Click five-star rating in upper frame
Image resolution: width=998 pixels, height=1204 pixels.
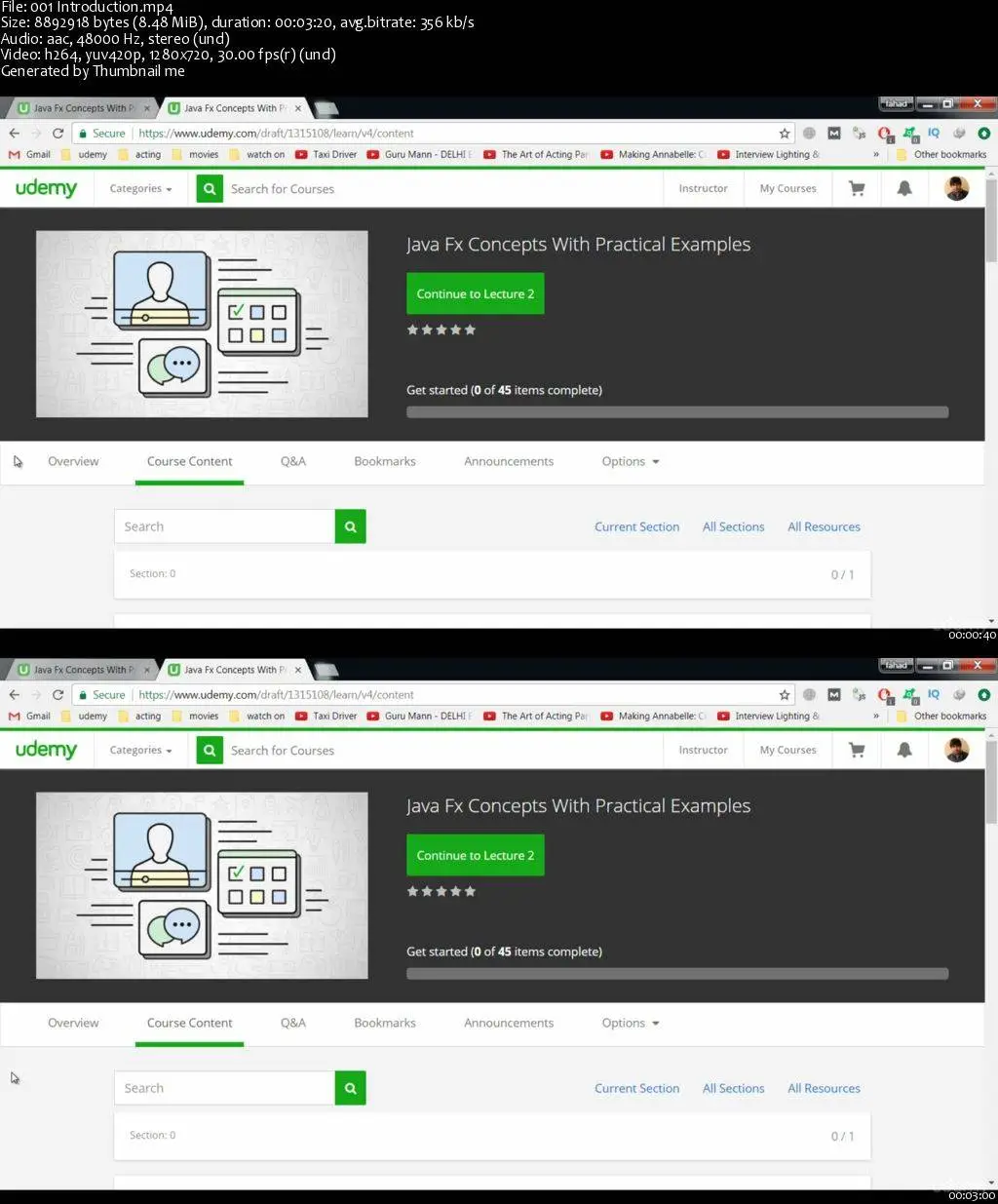tap(441, 330)
